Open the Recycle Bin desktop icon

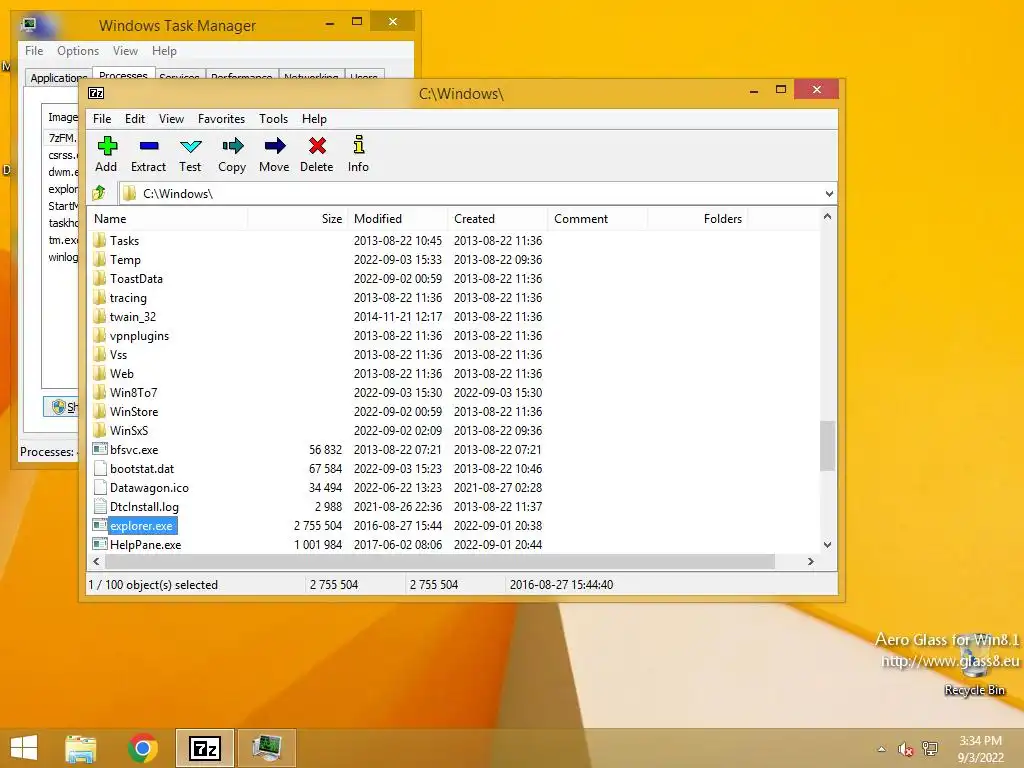pyautogui.click(x=974, y=666)
